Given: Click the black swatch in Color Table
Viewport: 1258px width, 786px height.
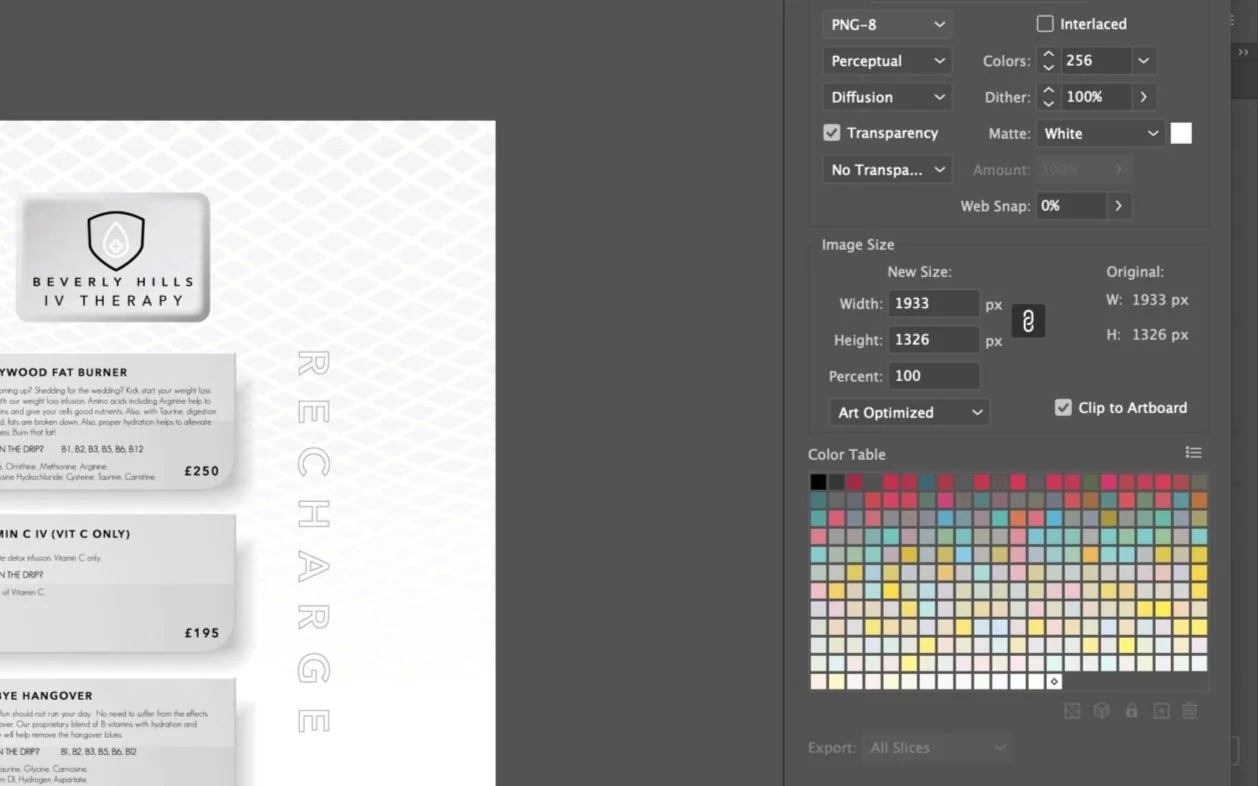Looking at the screenshot, I should coord(818,482).
